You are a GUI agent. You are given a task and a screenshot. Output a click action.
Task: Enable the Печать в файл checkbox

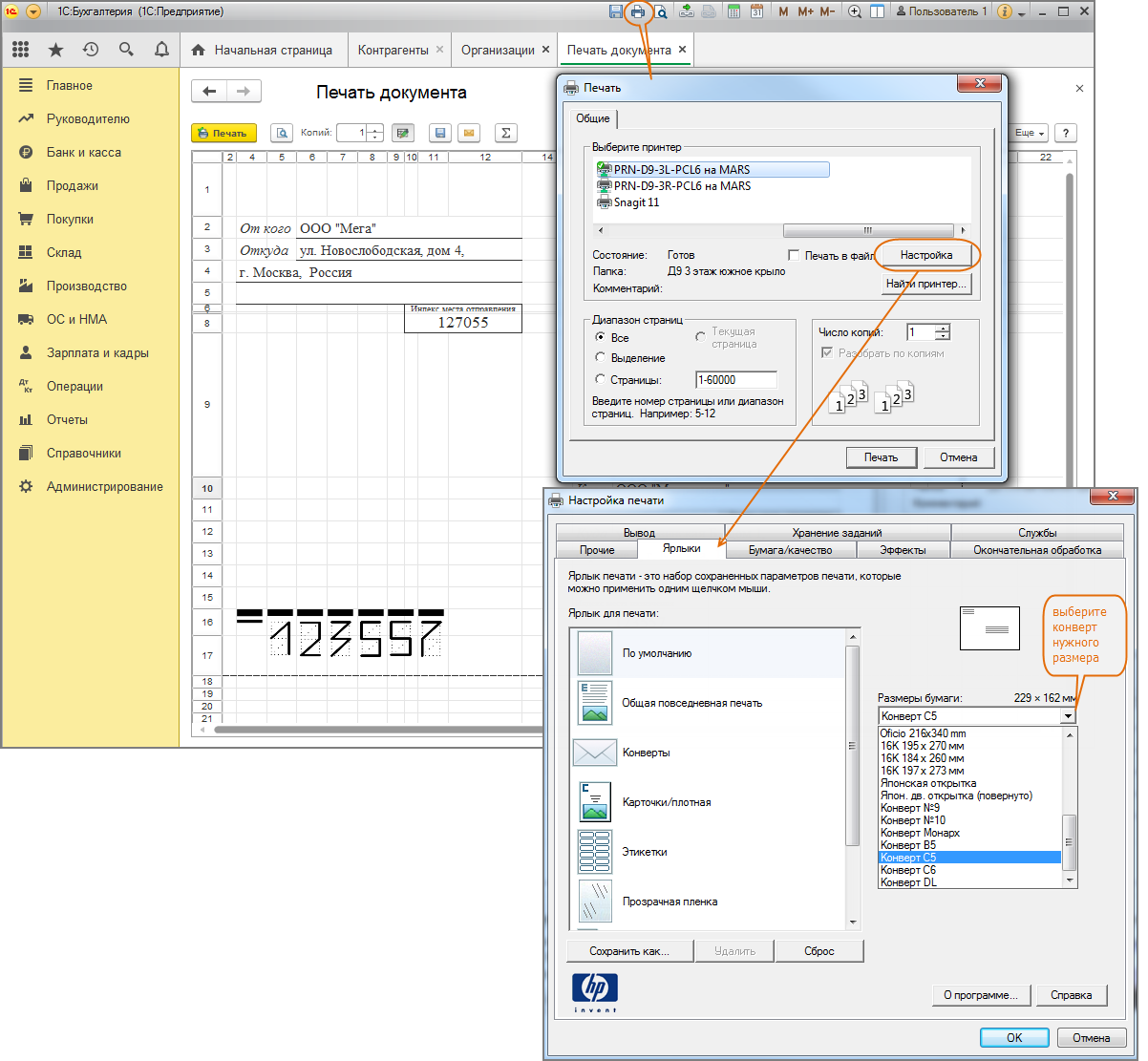coord(794,255)
